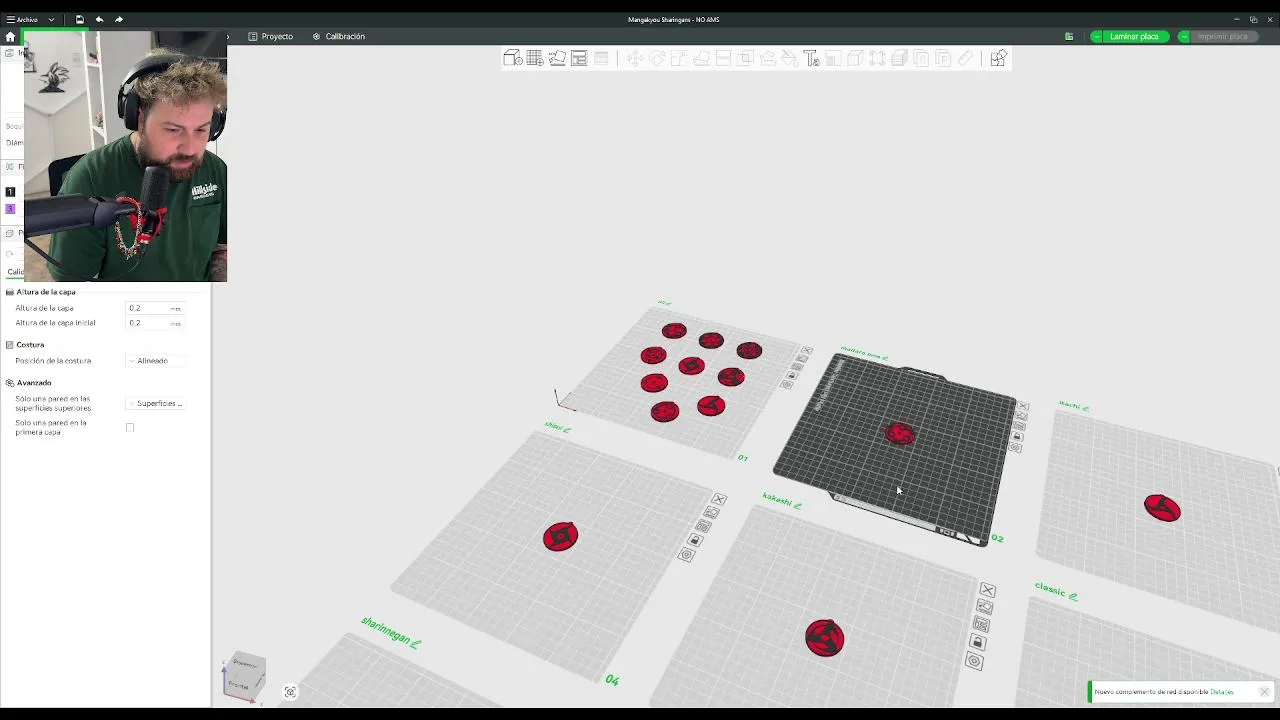
Task: Click the edit pencil next to sharinnegan name
Action: [416, 643]
